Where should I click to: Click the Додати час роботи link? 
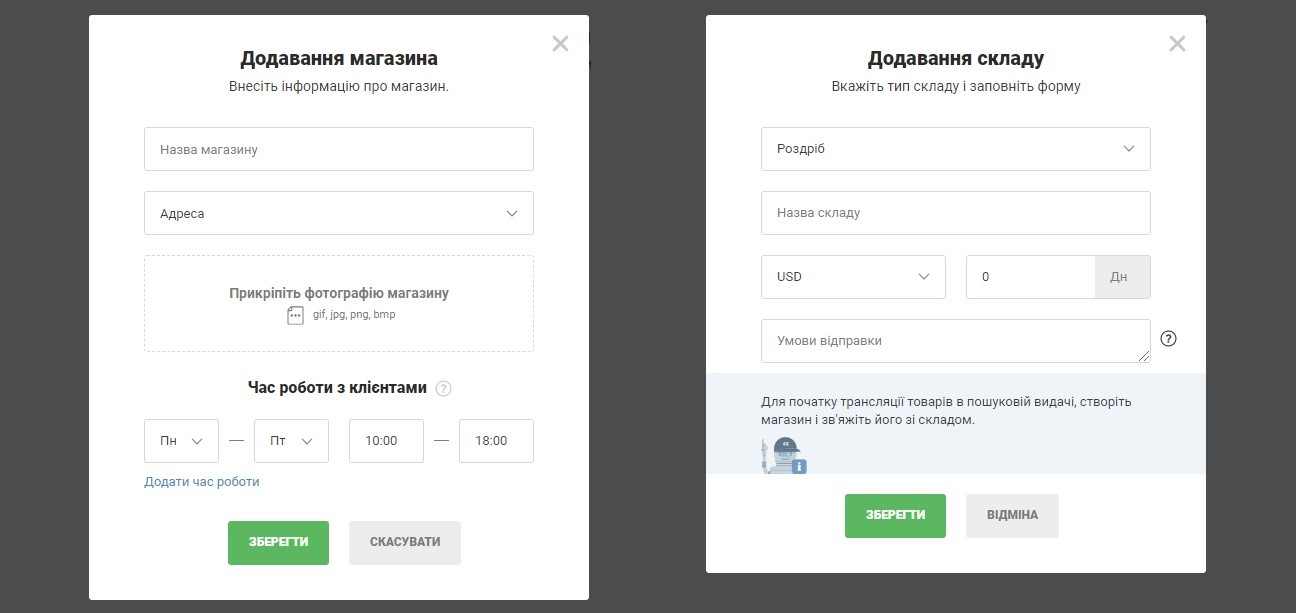202,481
